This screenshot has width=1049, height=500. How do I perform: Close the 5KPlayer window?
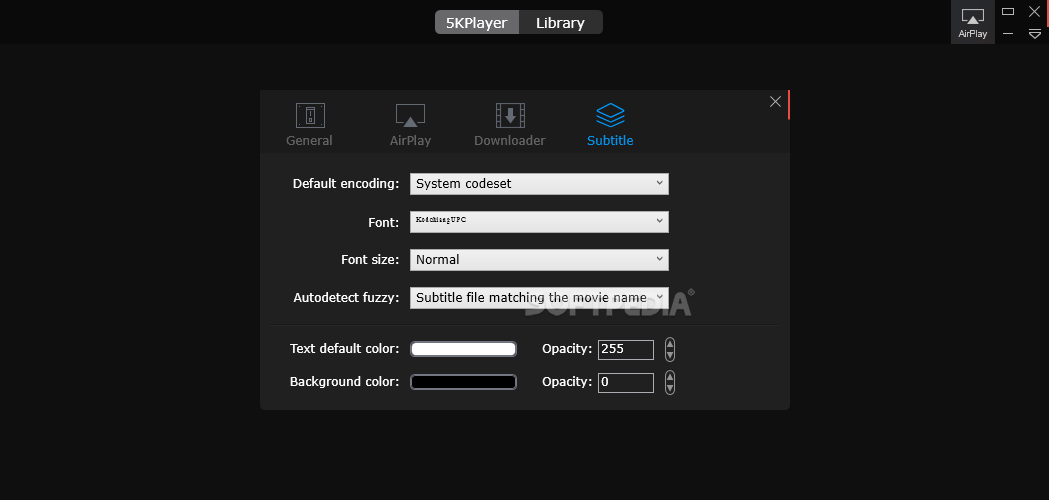click(x=1034, y=11)
